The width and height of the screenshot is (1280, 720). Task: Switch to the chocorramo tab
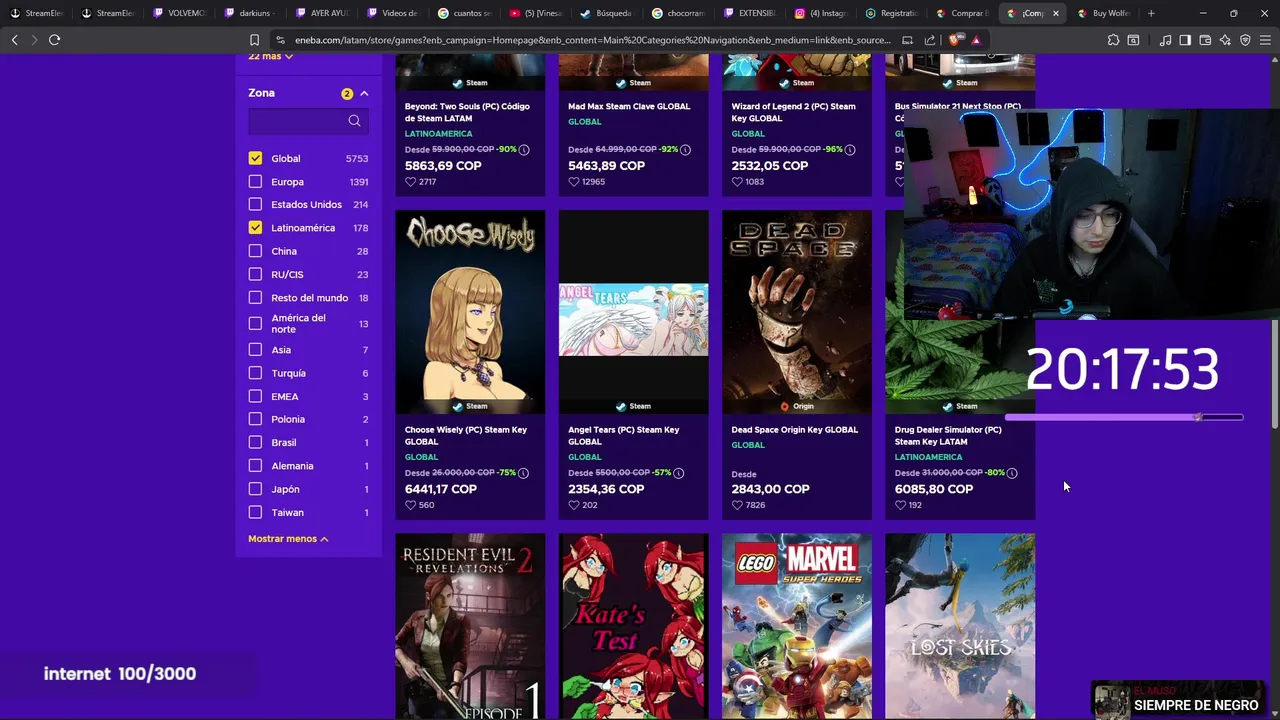678,13
